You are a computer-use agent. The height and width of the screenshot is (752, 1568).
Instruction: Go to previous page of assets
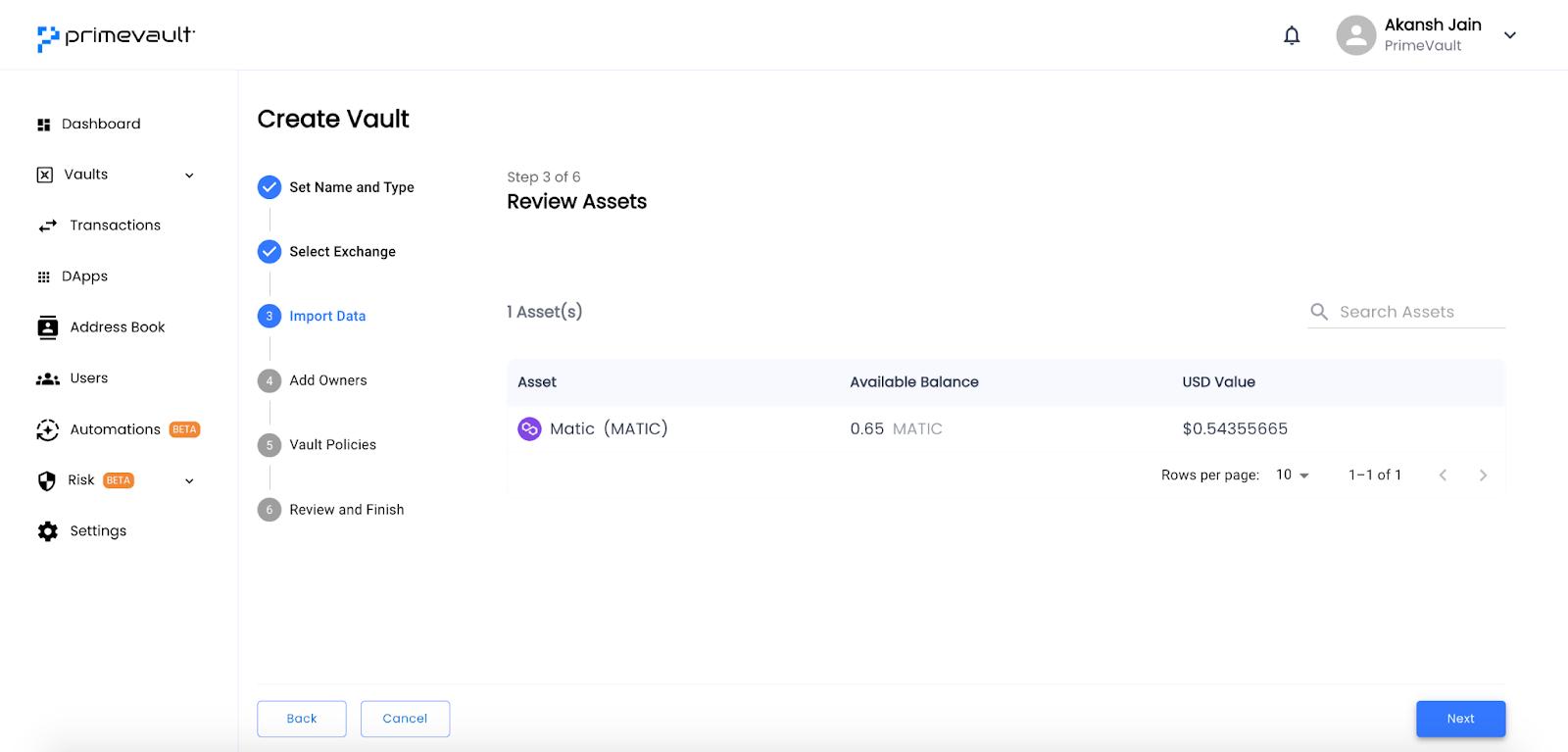coord(1443,475)
